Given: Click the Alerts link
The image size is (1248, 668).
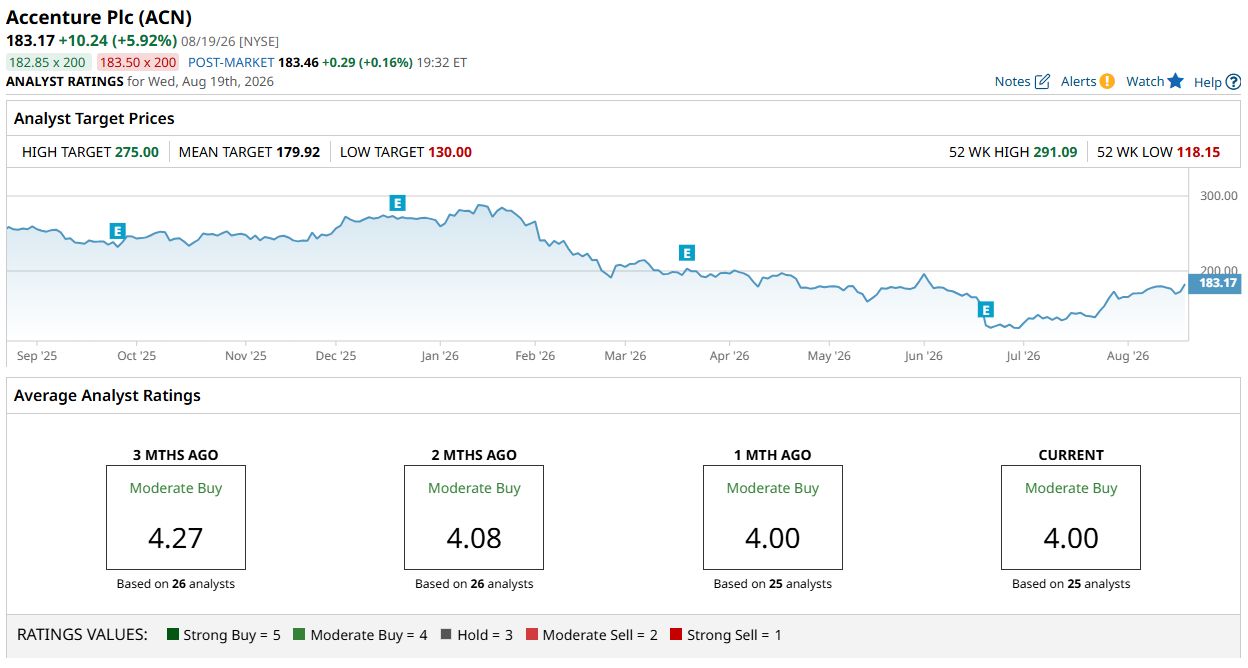Looking at the screenshot, I should (x=1078, y=81).
